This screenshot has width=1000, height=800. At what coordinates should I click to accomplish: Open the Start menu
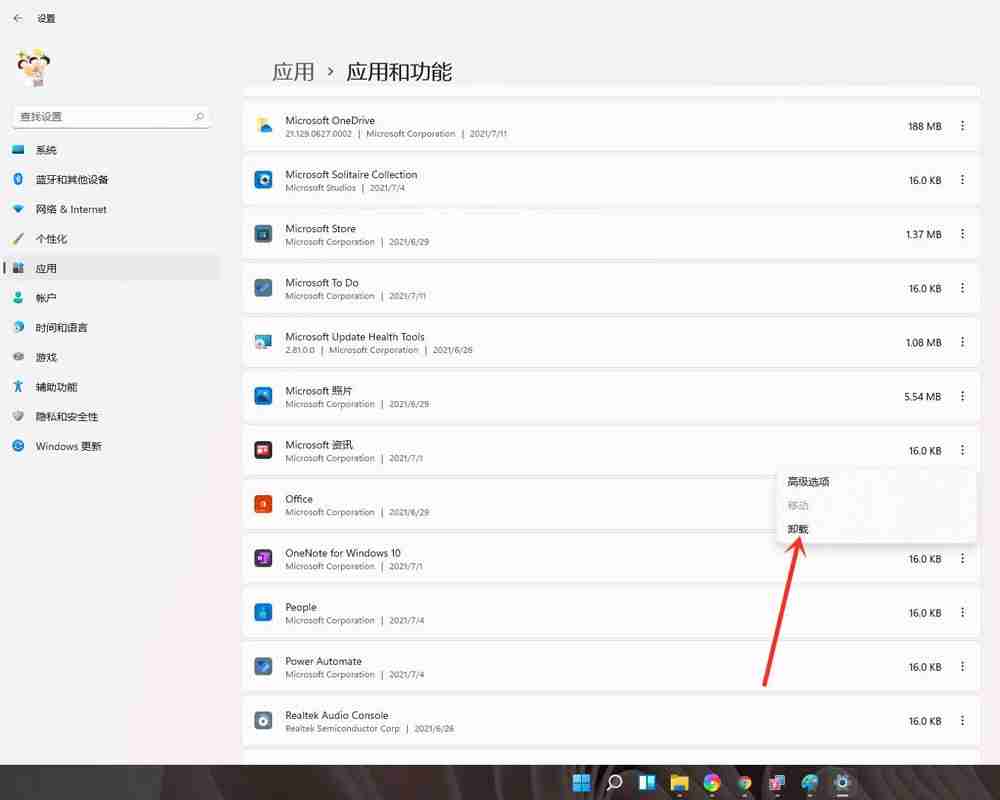click(582, 783)
